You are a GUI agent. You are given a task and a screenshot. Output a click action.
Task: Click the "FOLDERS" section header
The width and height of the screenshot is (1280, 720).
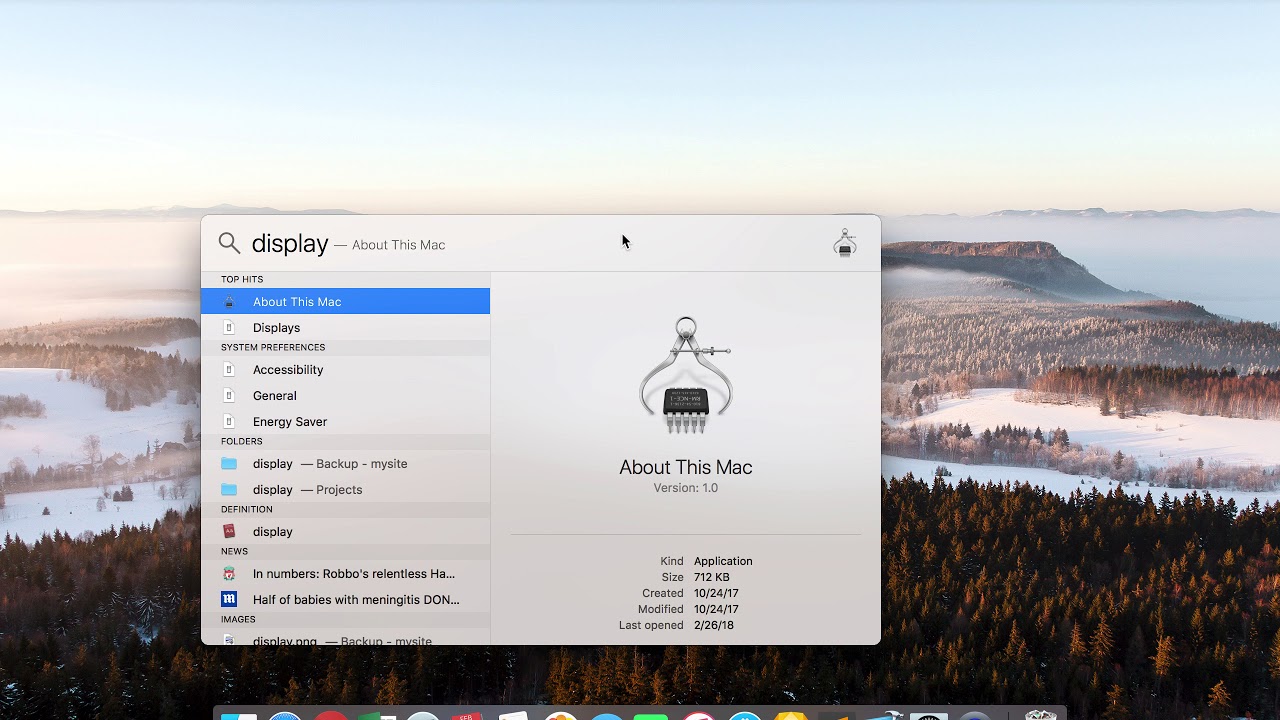point(242,441)
